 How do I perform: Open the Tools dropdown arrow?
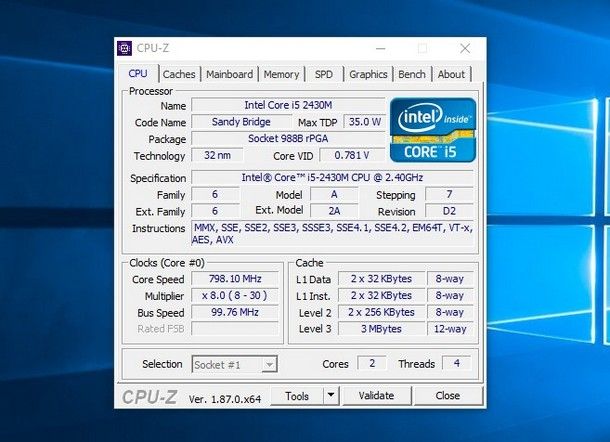point(331,395)
